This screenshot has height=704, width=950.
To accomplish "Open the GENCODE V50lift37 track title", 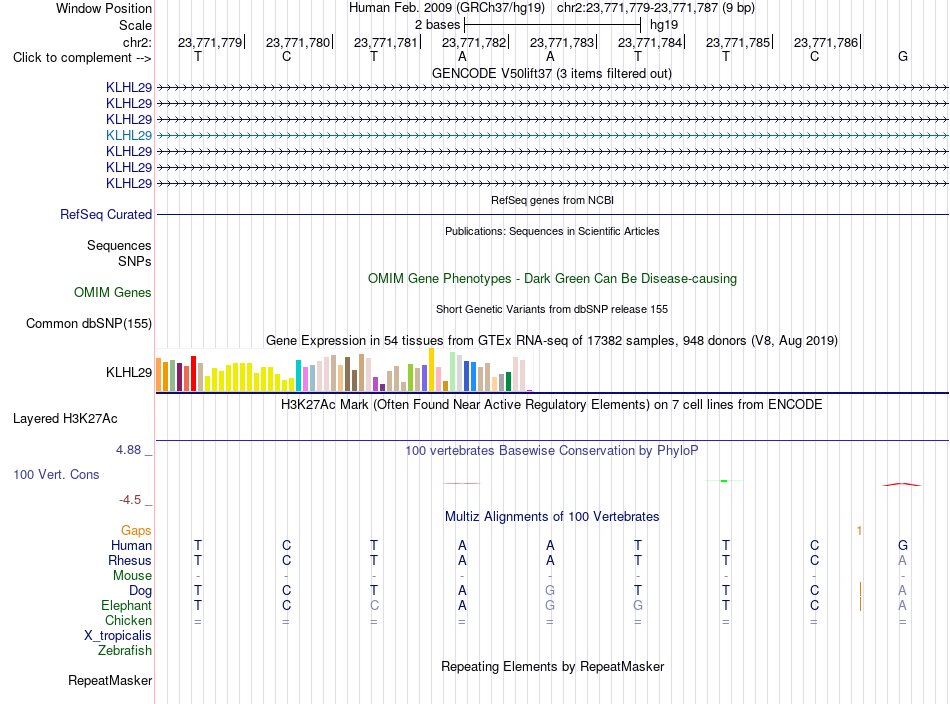I will [x=551, y=73].
